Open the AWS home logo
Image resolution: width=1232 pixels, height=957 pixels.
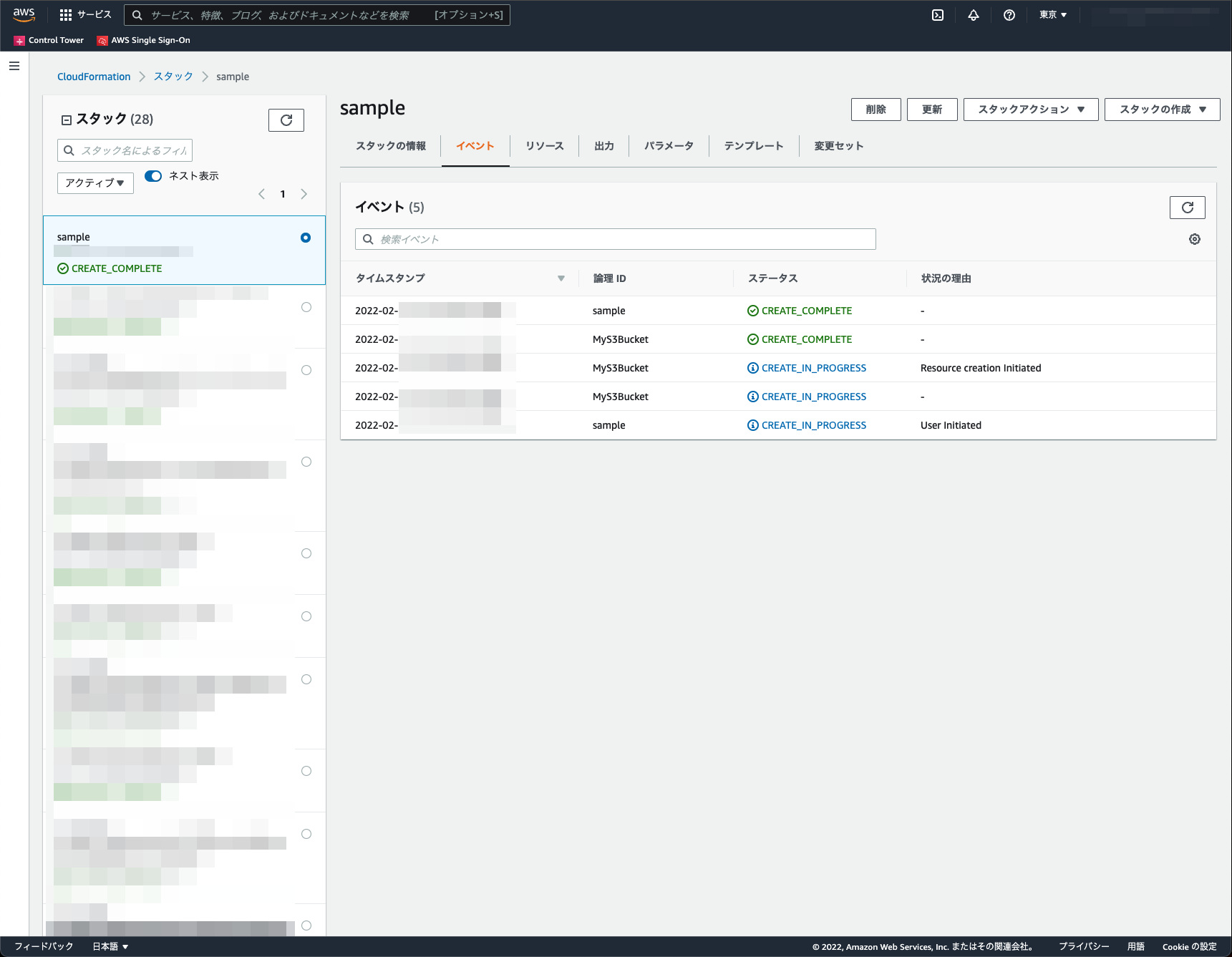[x=24, y=14]
